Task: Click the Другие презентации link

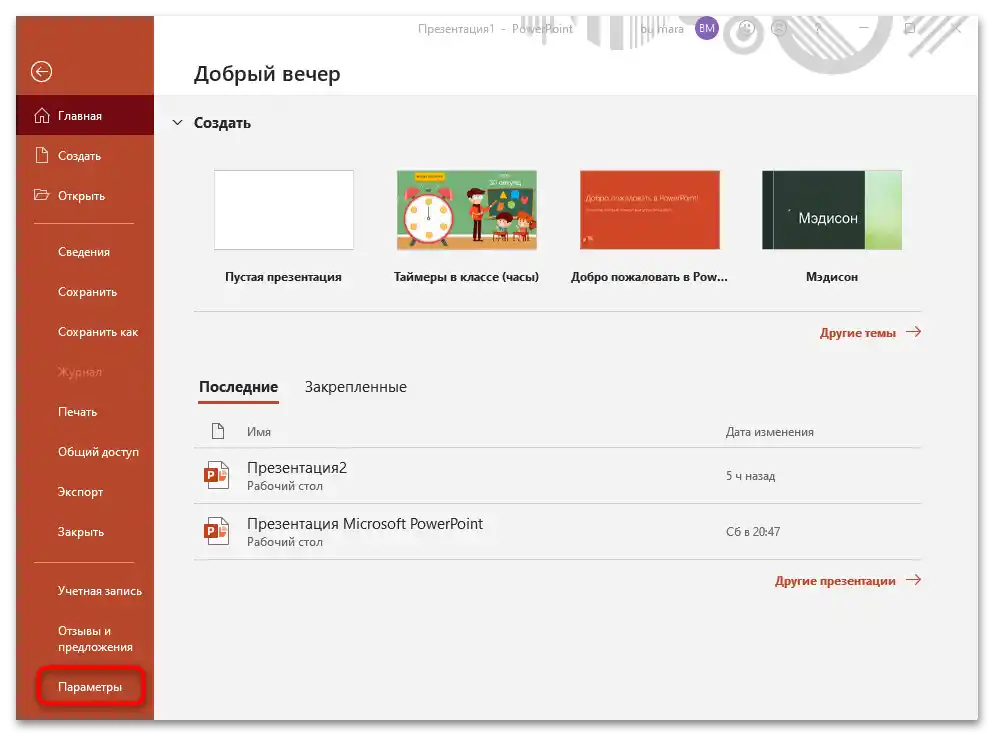Action: point(838,580)
